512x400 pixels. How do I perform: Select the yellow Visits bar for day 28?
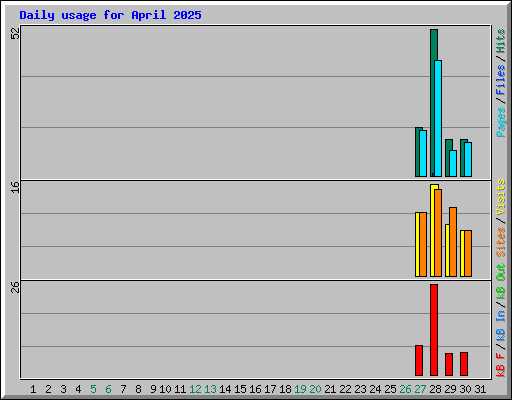(x=432, y=231)
